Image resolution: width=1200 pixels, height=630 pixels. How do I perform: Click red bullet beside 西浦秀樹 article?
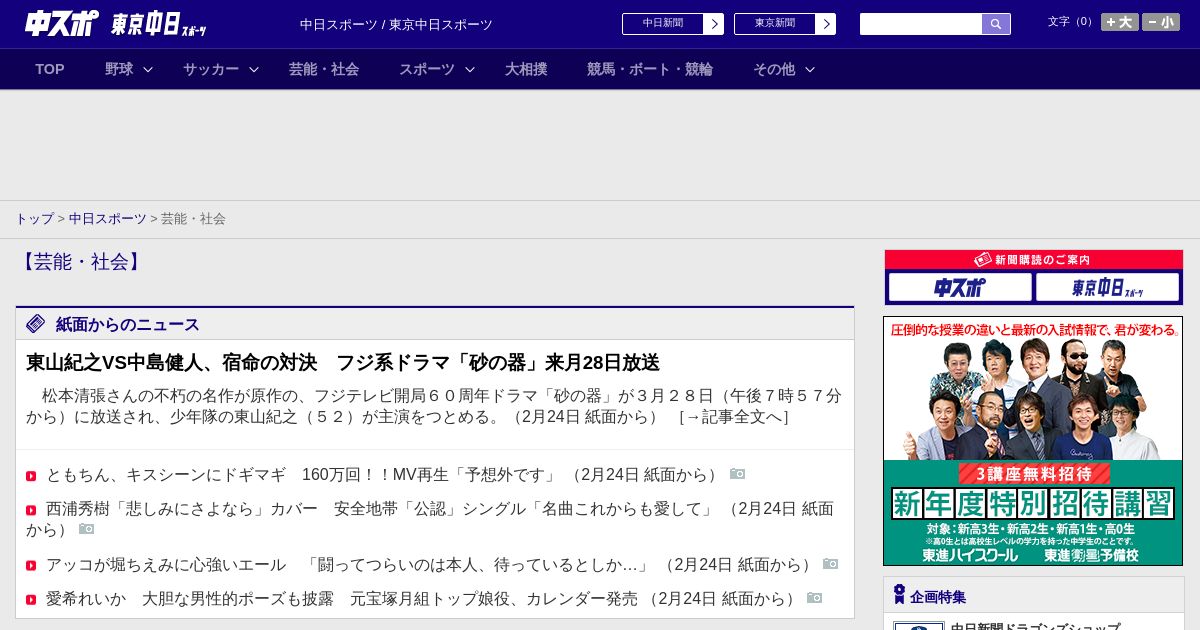tap(31, 510)
